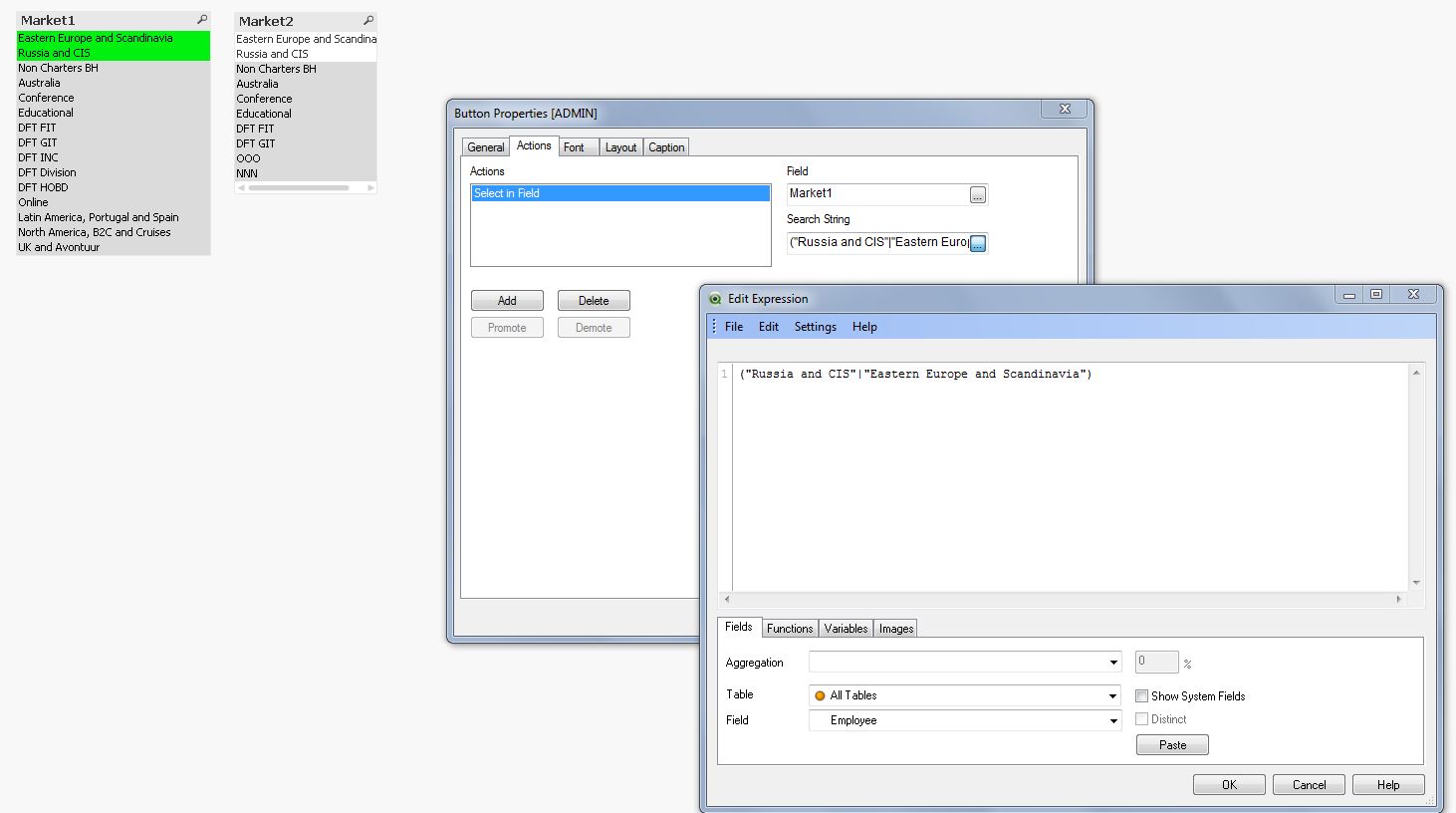Select North America, B2C and Cruises
Image resolution: width=1456 pixels, height=813 pixels.
click(114, 232)
